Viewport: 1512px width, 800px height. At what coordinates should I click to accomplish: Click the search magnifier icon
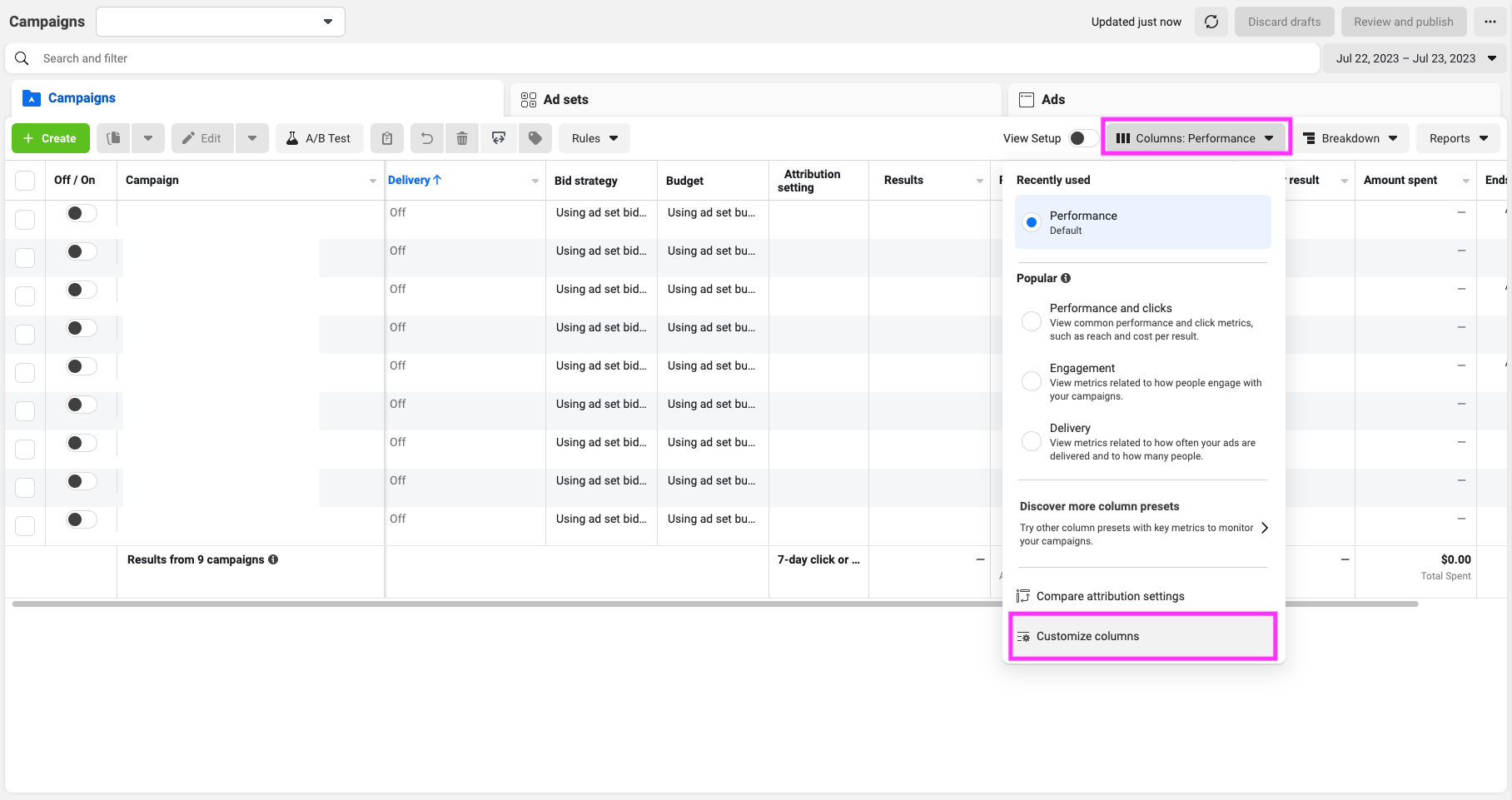click(22, 58)
